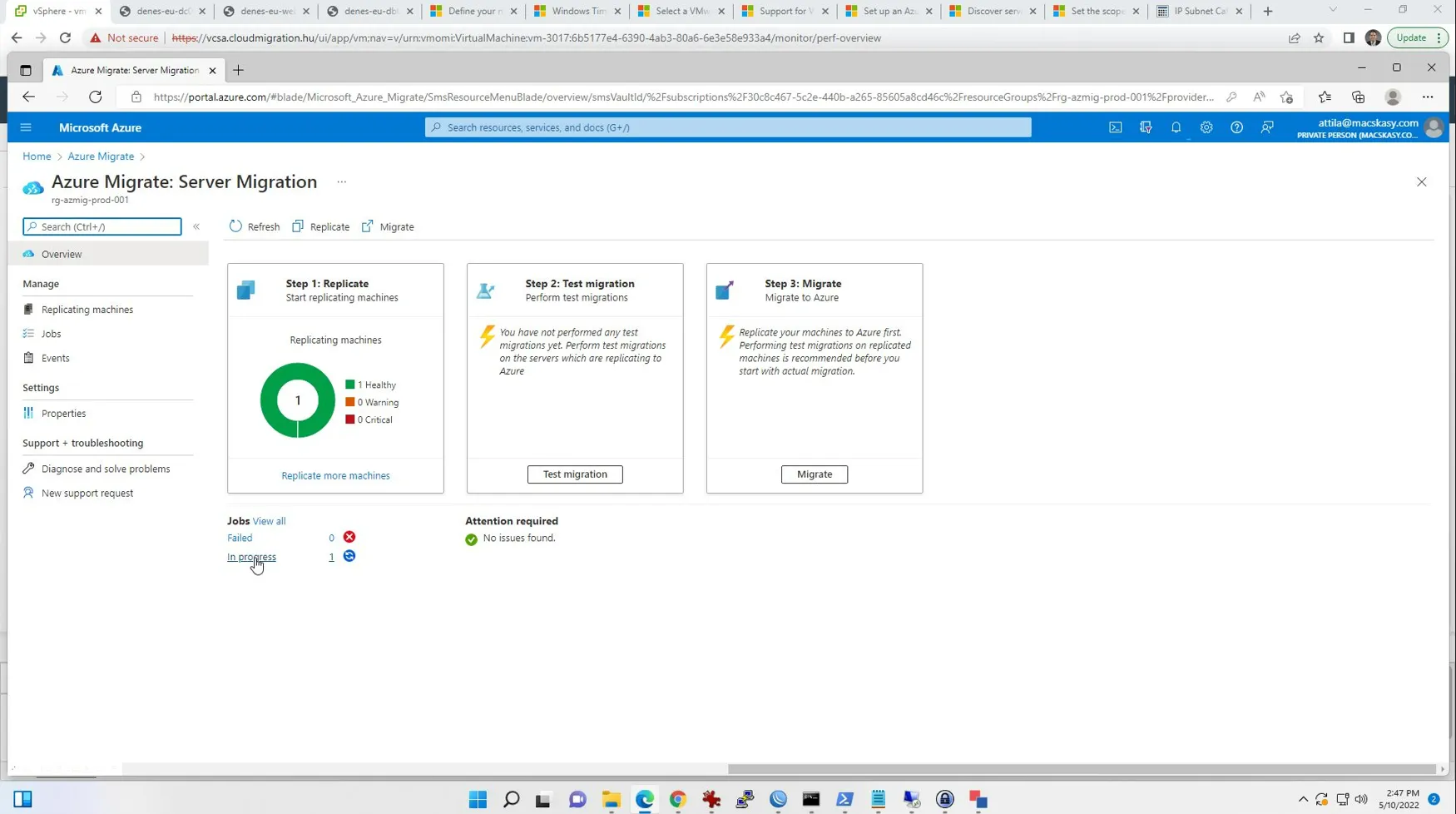Screen dimensions: 1456x814
Task: Click the Chrome Update button
Action: coord(1418,38)
